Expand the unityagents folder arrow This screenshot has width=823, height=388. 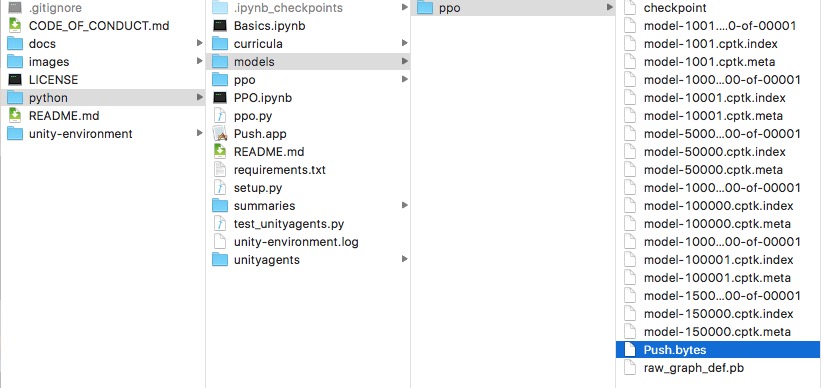(405, 259)
